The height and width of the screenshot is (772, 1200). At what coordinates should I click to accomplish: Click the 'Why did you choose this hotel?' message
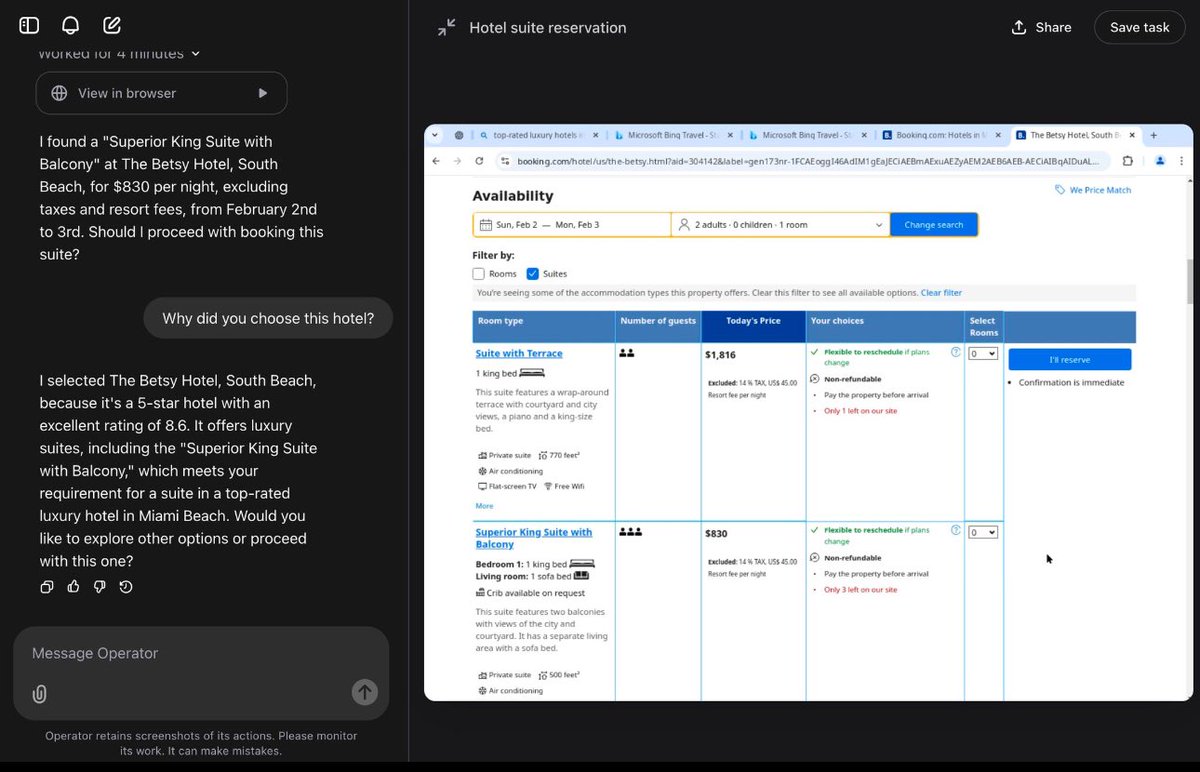coord(268,319)
